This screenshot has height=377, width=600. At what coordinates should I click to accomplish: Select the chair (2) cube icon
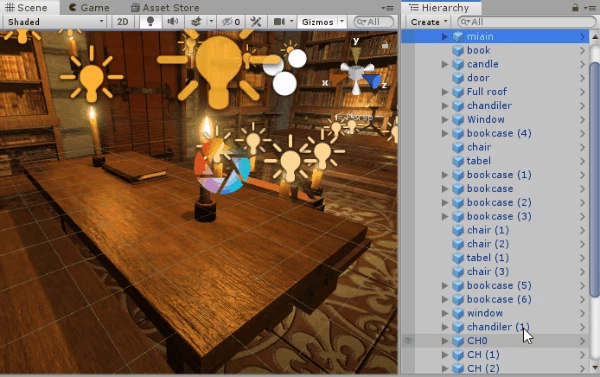point(458,244)
